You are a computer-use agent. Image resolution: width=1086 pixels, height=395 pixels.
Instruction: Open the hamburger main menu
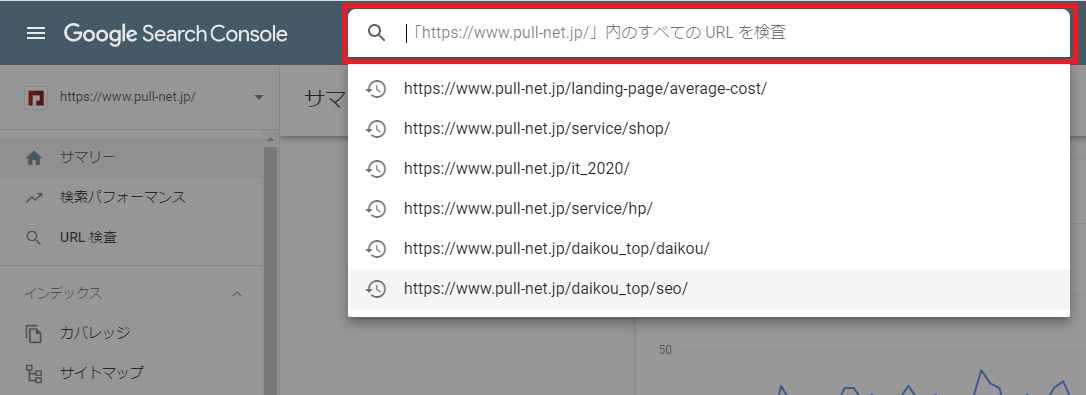pyautogui.click(x=35, y=33)
